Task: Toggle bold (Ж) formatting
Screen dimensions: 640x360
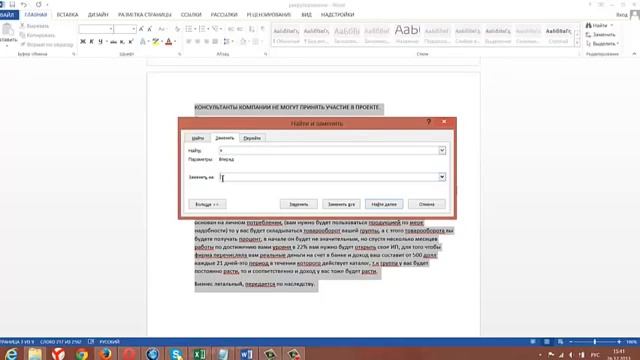Action: (x=83, y=42)
